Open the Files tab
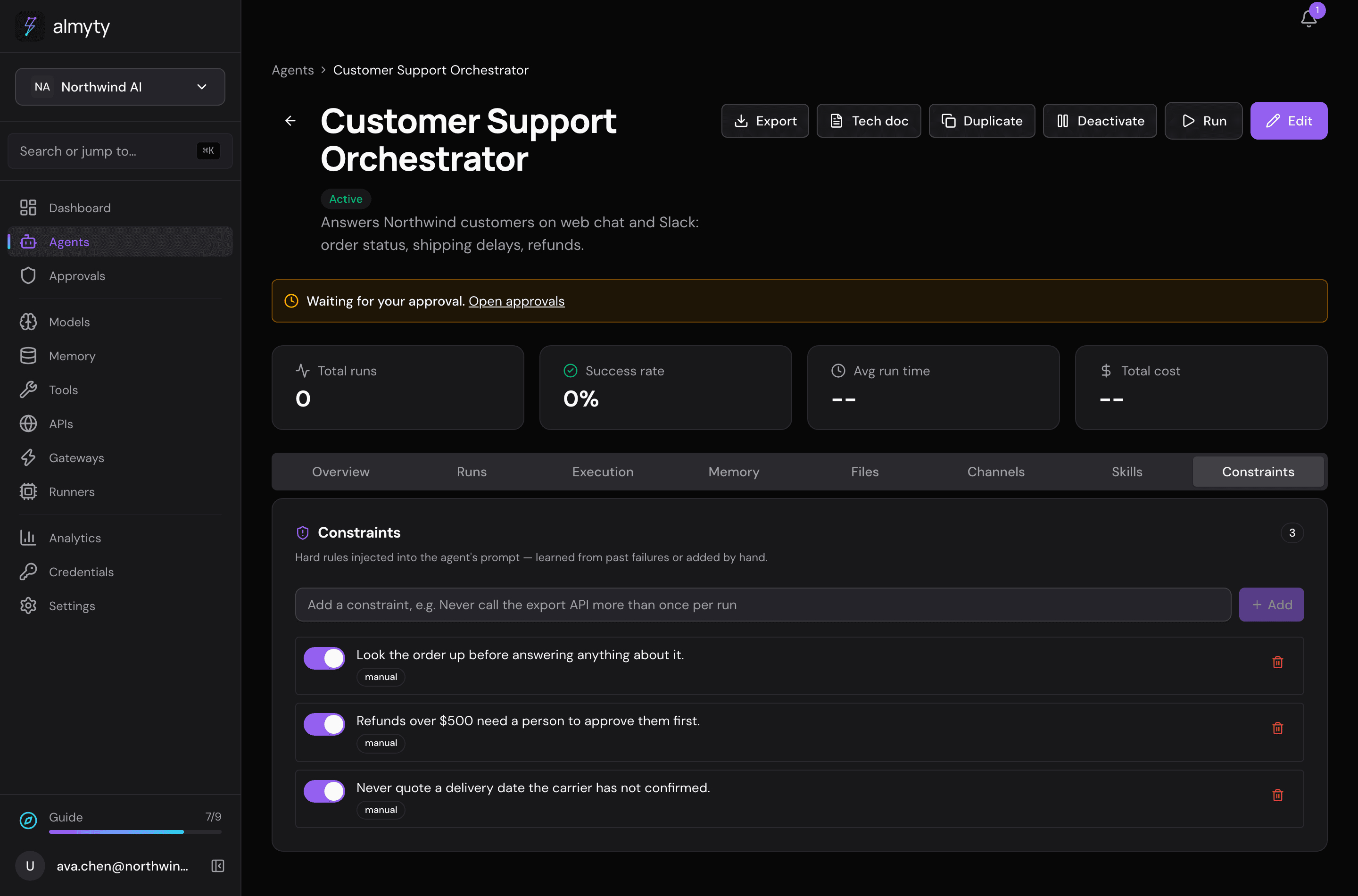Screen dimensions: 1358x896 [864, 472]
